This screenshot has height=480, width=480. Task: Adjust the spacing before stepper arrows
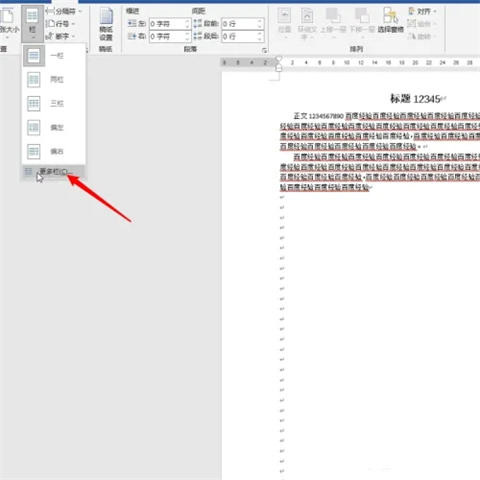pos(260,24)
